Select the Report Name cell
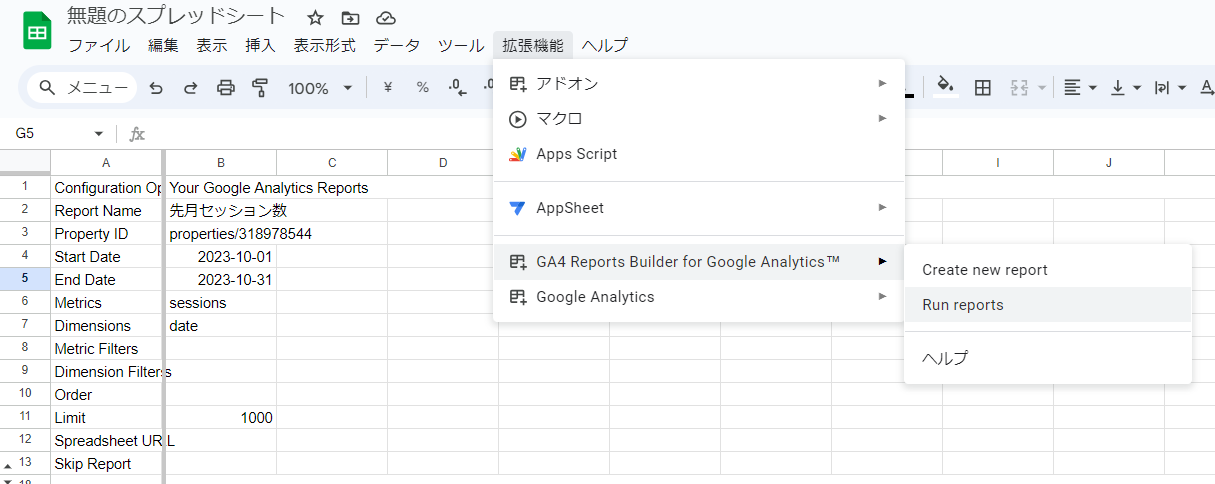Screen dimensions: 1215x484 pyautogui.click(x=106, y=211)
